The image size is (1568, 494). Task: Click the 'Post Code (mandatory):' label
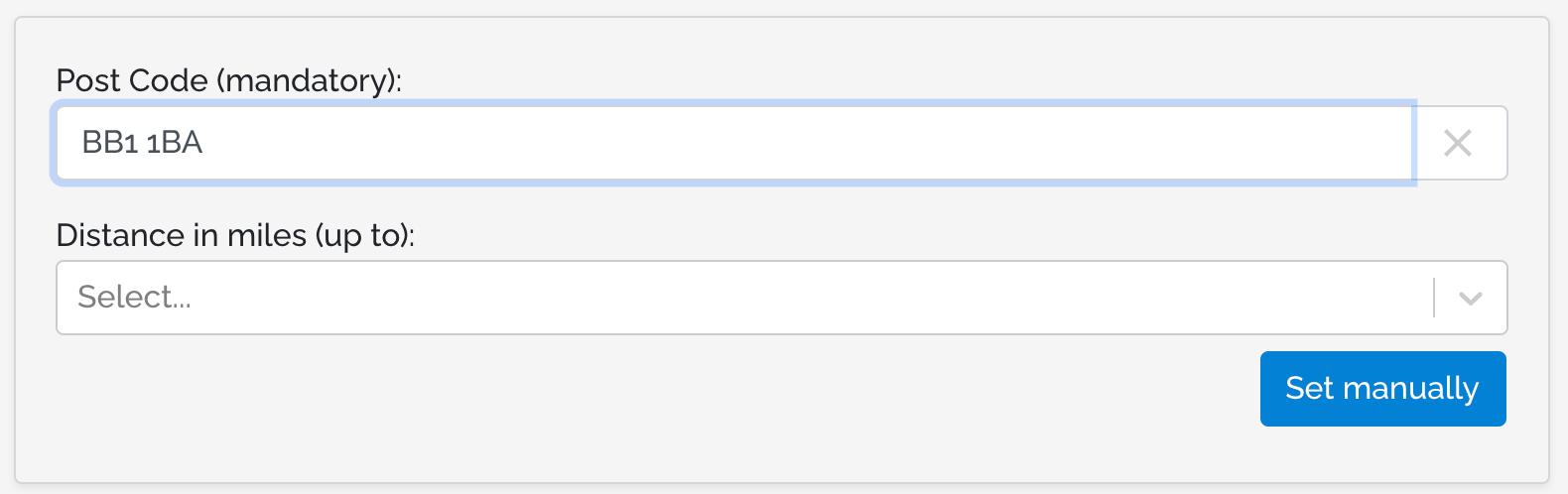[229, 80]
